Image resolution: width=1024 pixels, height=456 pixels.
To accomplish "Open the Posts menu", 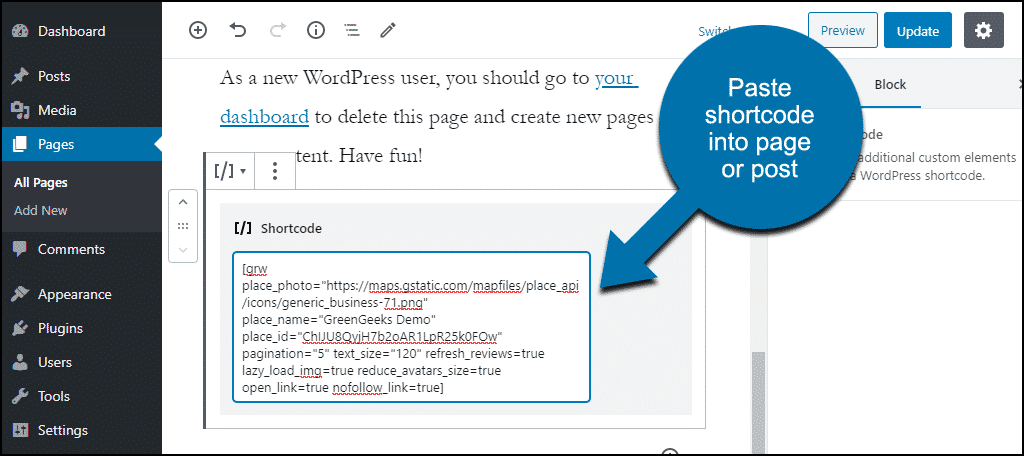I will (x=54, y=76).
